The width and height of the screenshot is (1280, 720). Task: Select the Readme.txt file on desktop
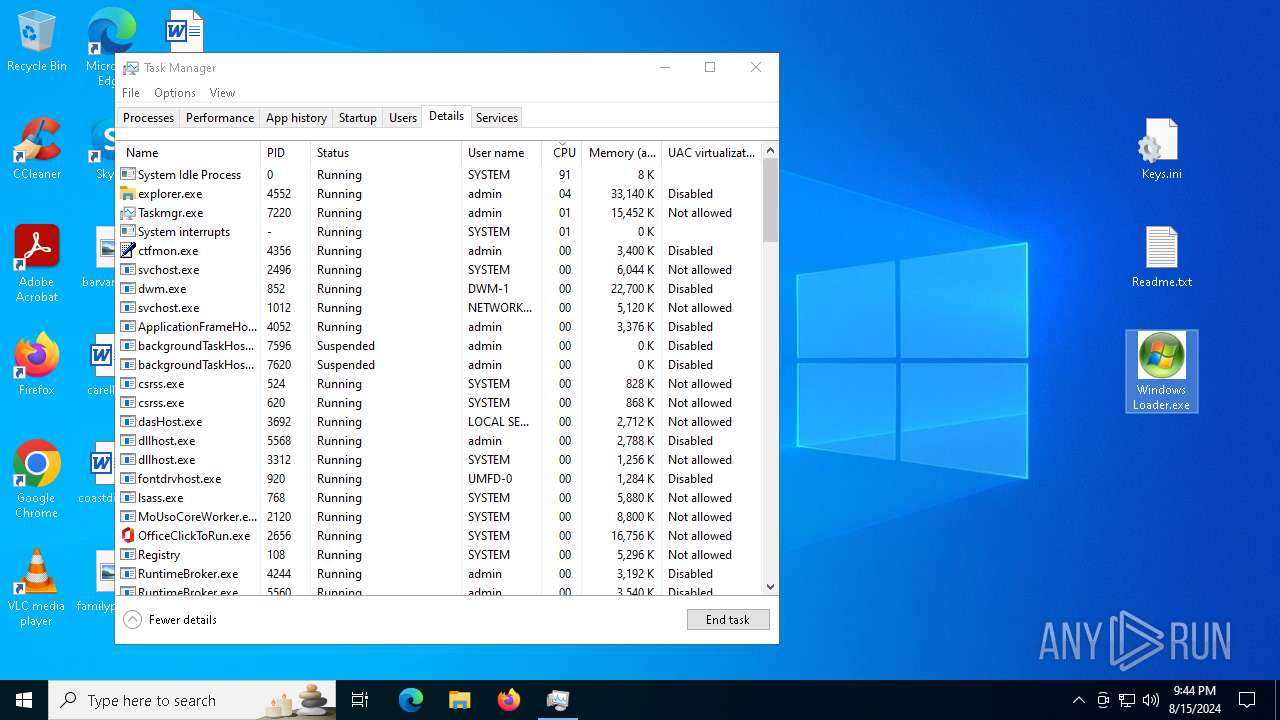[1161, 257]
